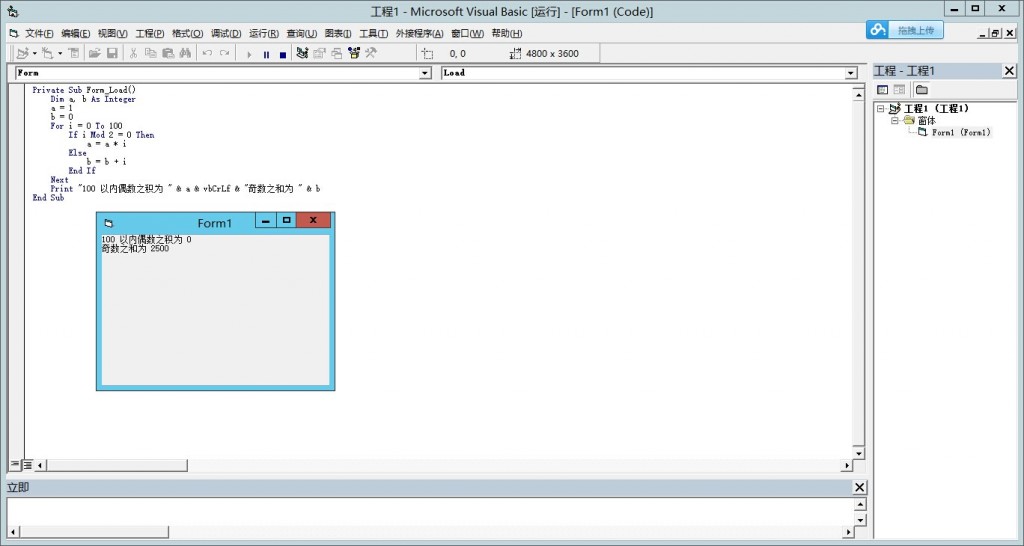Open the Form object dropdown list

pos(424,73)
